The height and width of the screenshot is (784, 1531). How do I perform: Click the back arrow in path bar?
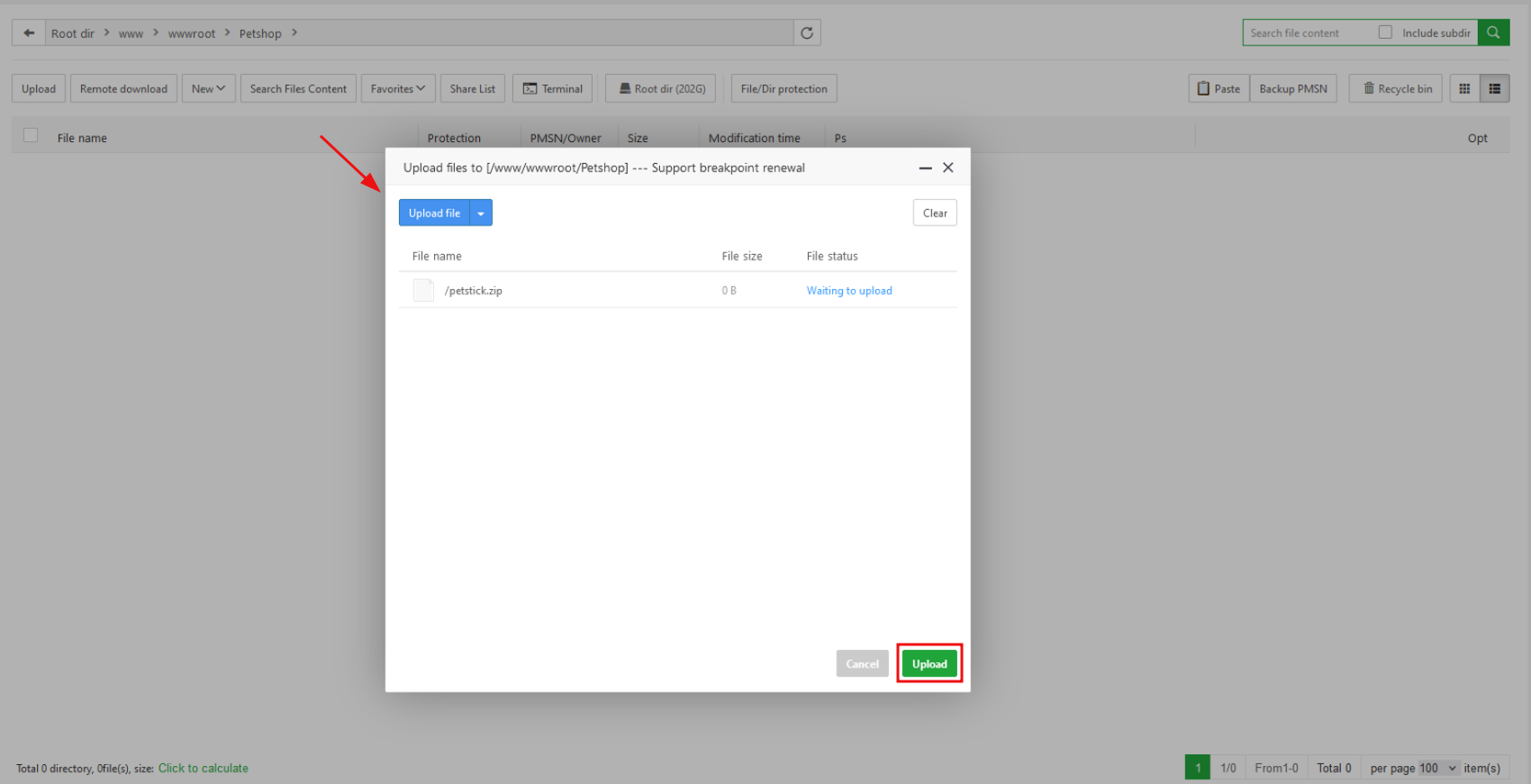[29, 33]
